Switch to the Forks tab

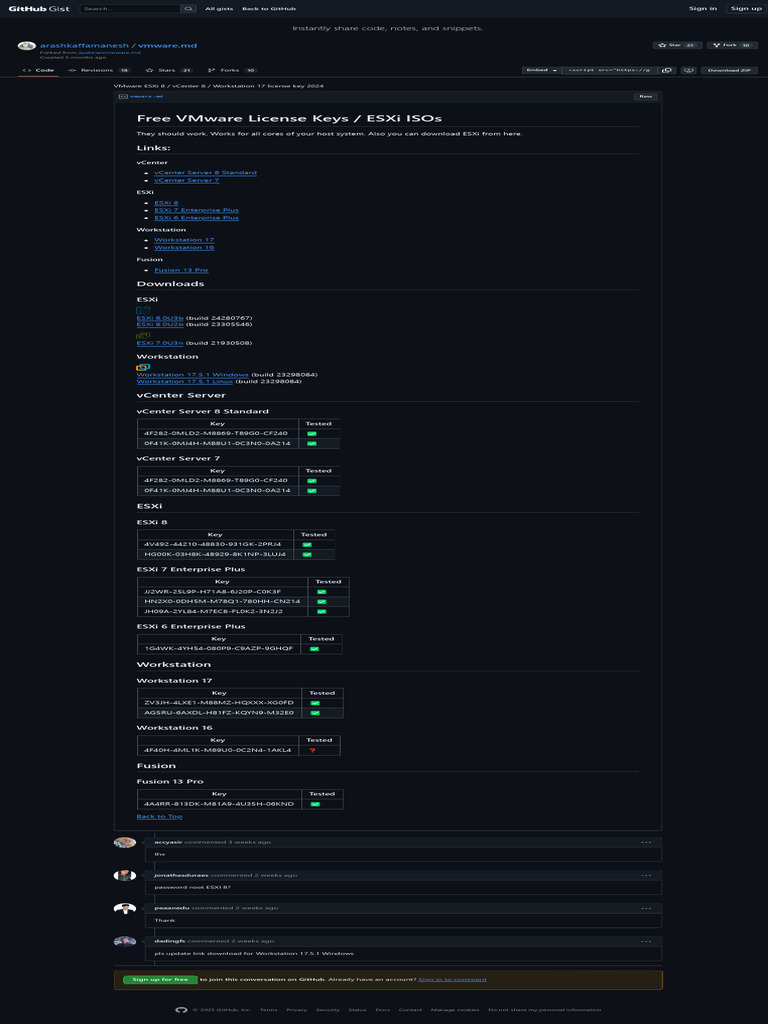click(x=231, y=70)
